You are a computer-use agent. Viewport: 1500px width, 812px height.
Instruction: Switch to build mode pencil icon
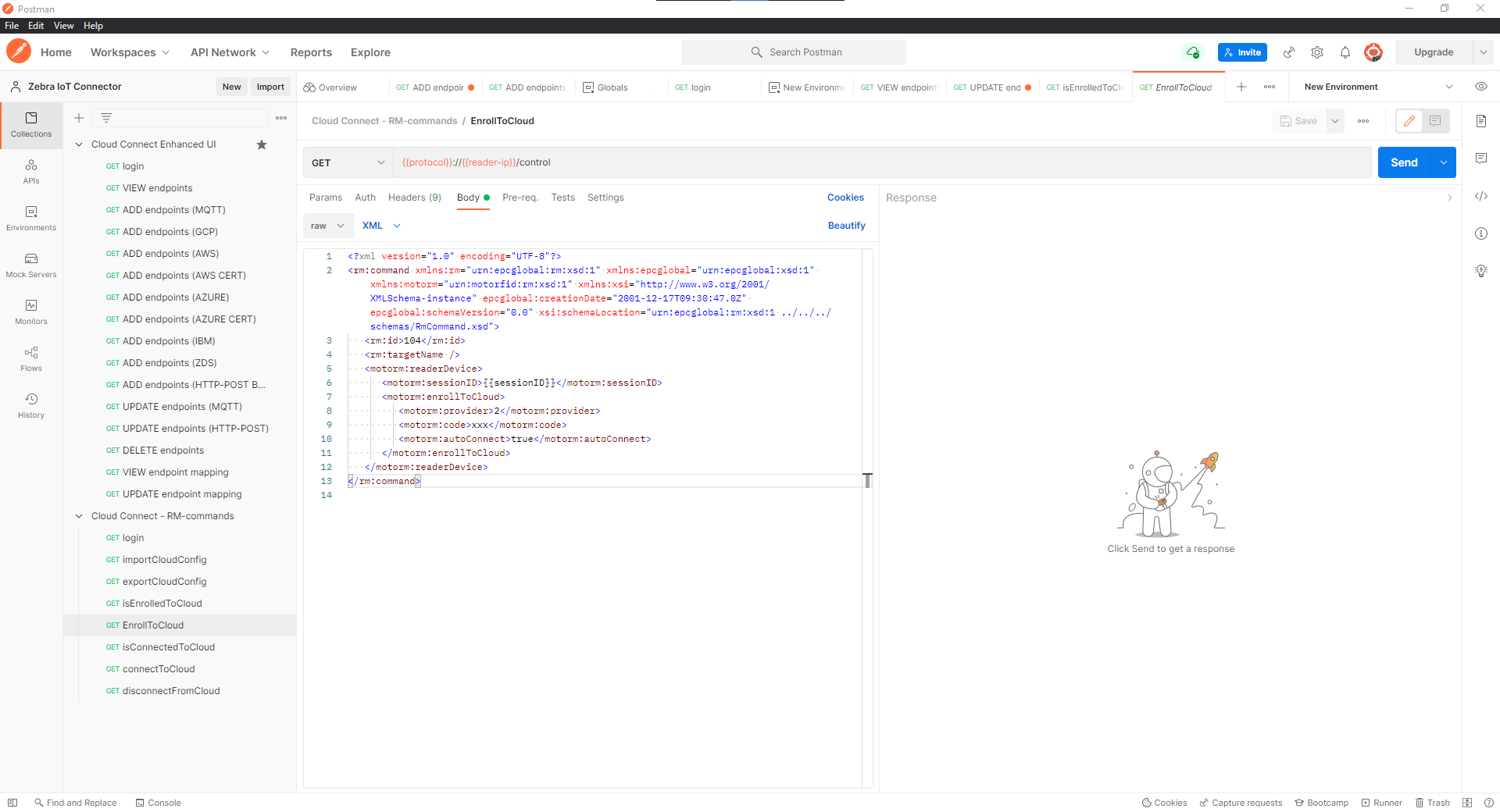pyautogui.click(x=1409, y=121)
